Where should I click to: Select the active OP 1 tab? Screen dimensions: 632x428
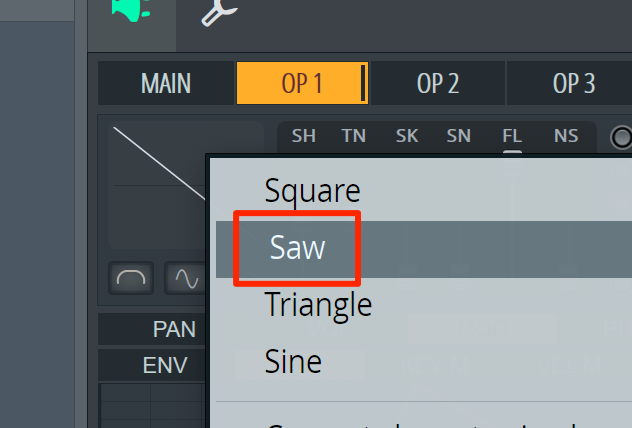click(x=302, y=83)
